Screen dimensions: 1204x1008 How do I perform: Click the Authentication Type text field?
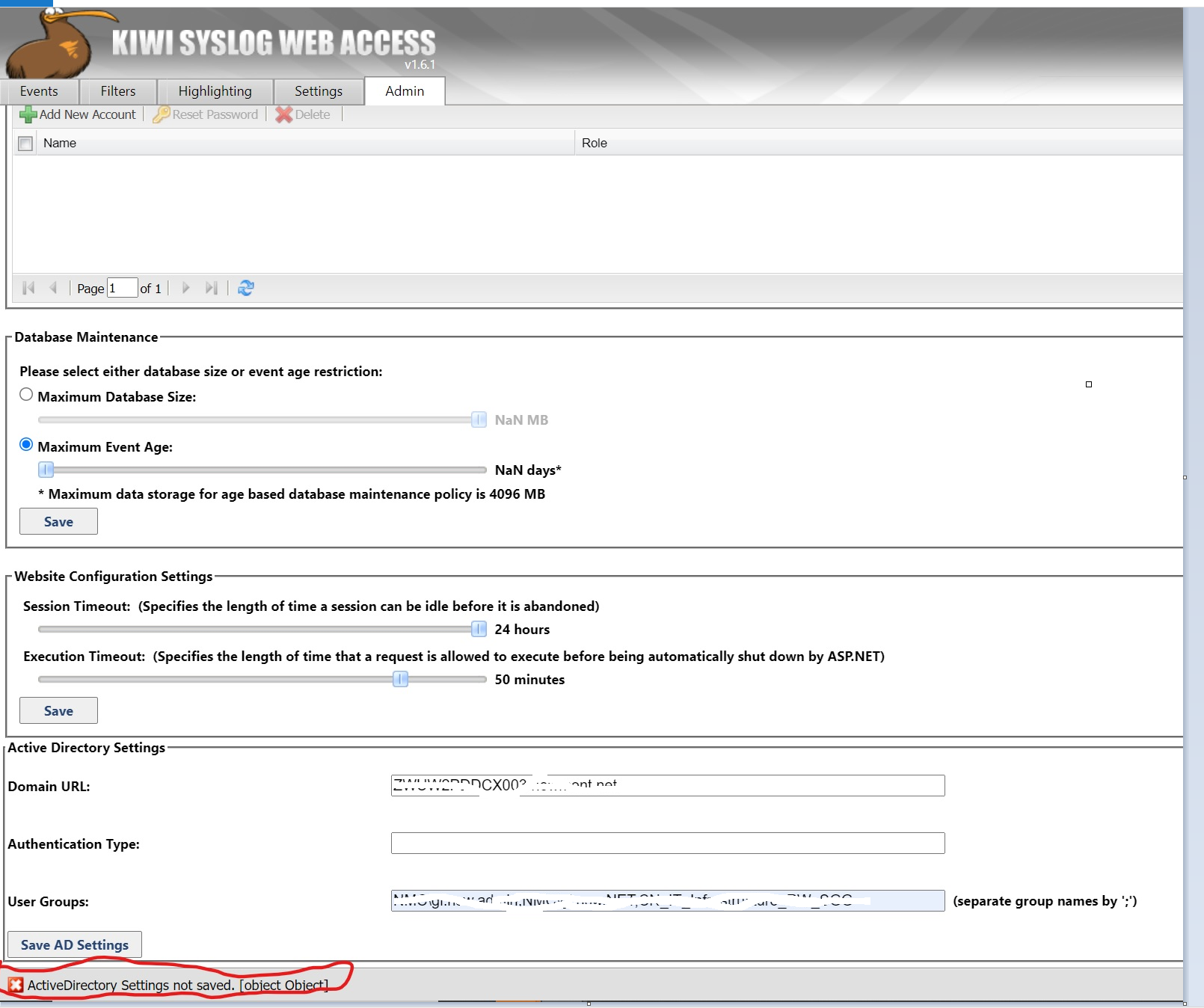coord(668,843)
